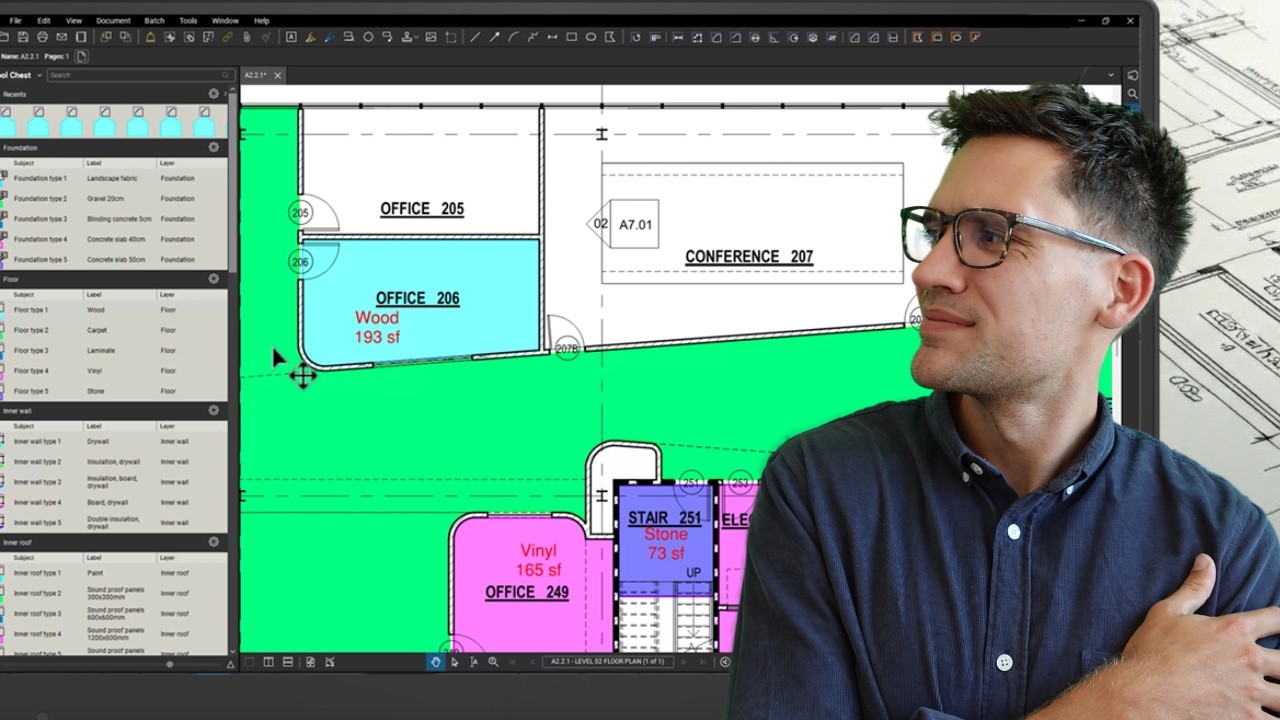Open the File menu
This screenshot has height=720, width=1280.
(15, 20)
